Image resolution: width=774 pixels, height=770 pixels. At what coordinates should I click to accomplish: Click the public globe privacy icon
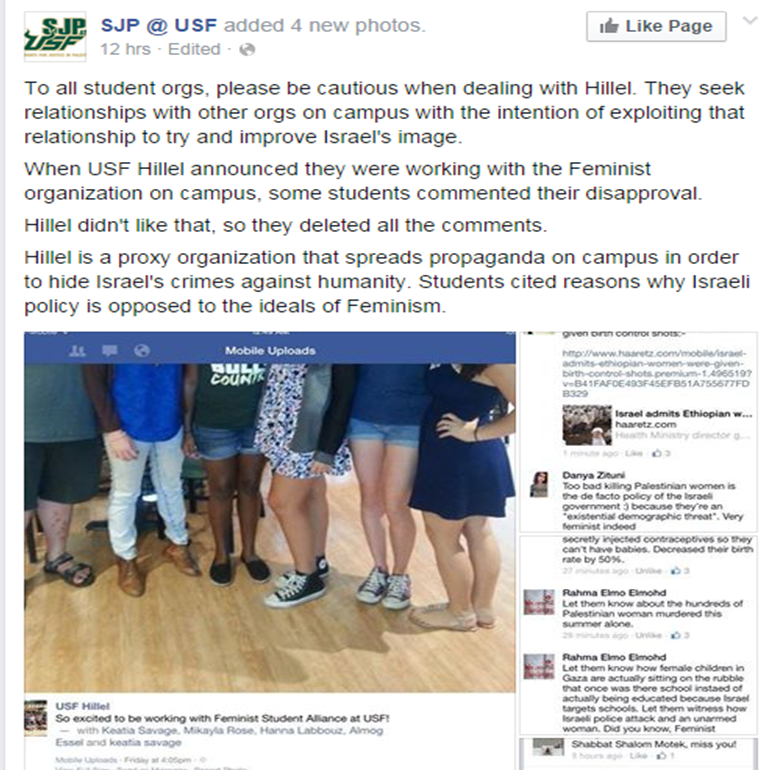[247, 49]
